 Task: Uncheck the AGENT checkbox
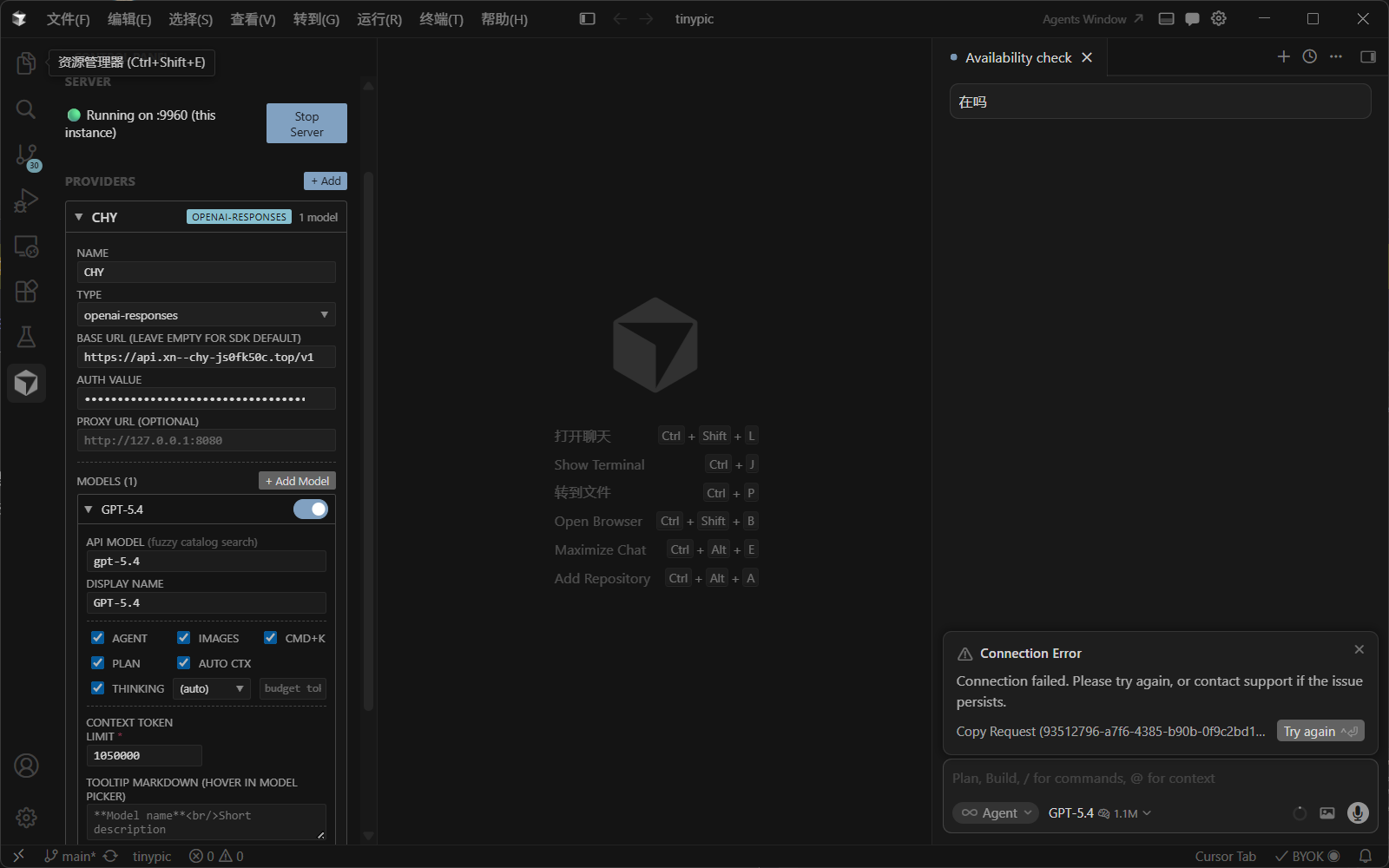(98, 638)
